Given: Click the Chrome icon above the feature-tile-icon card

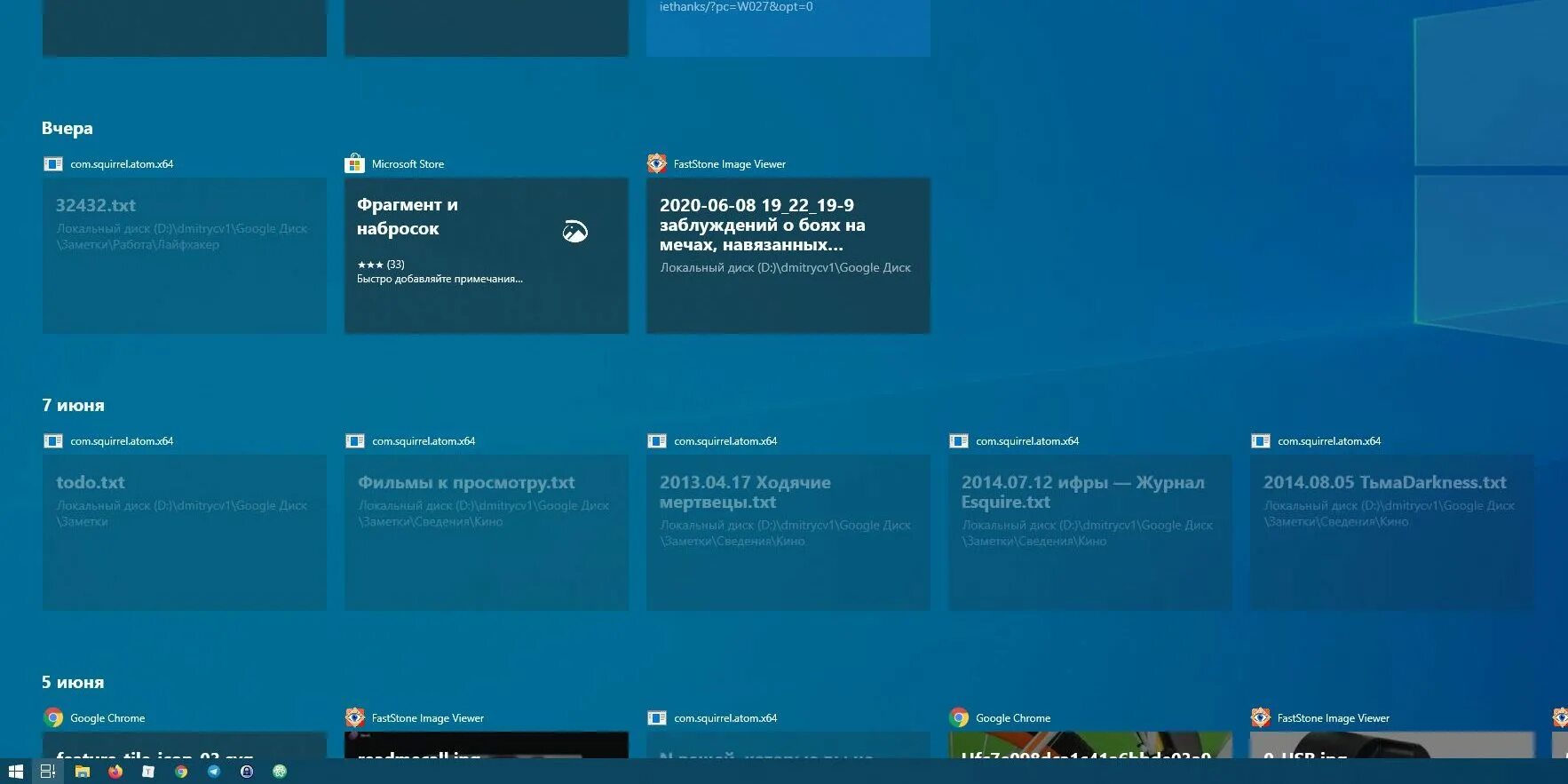Looking at the screenshot, I should click(53, 717).
